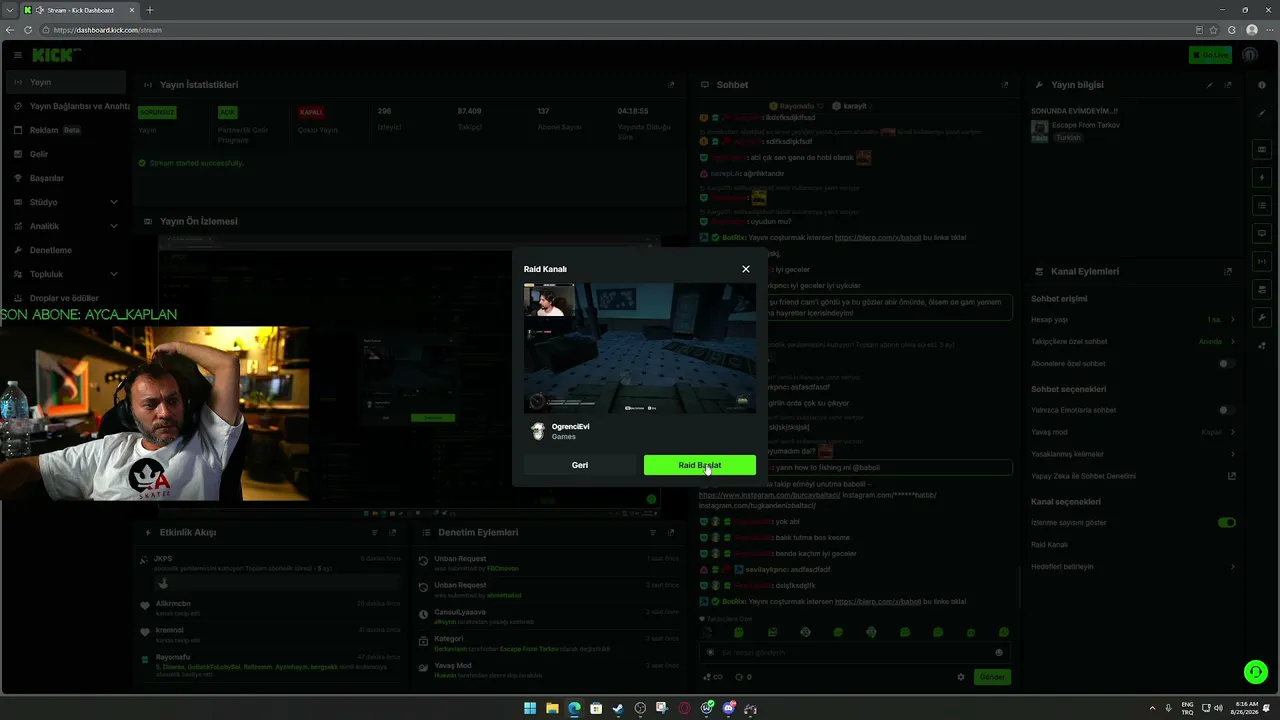Open Yayın in the sidebar
1280x720 pixels.
point(65,82)
